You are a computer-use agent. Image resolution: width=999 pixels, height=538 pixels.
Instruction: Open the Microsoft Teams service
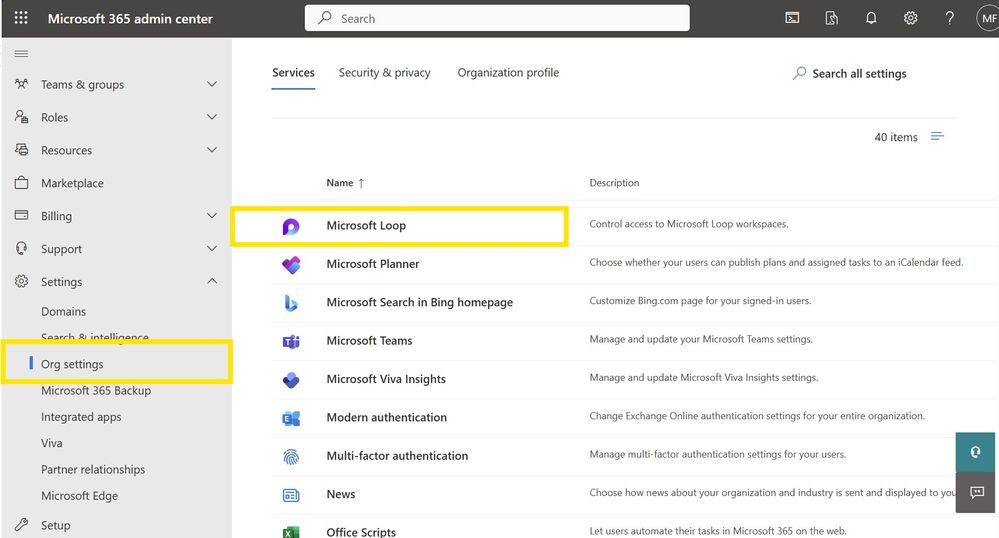point(369,340)
